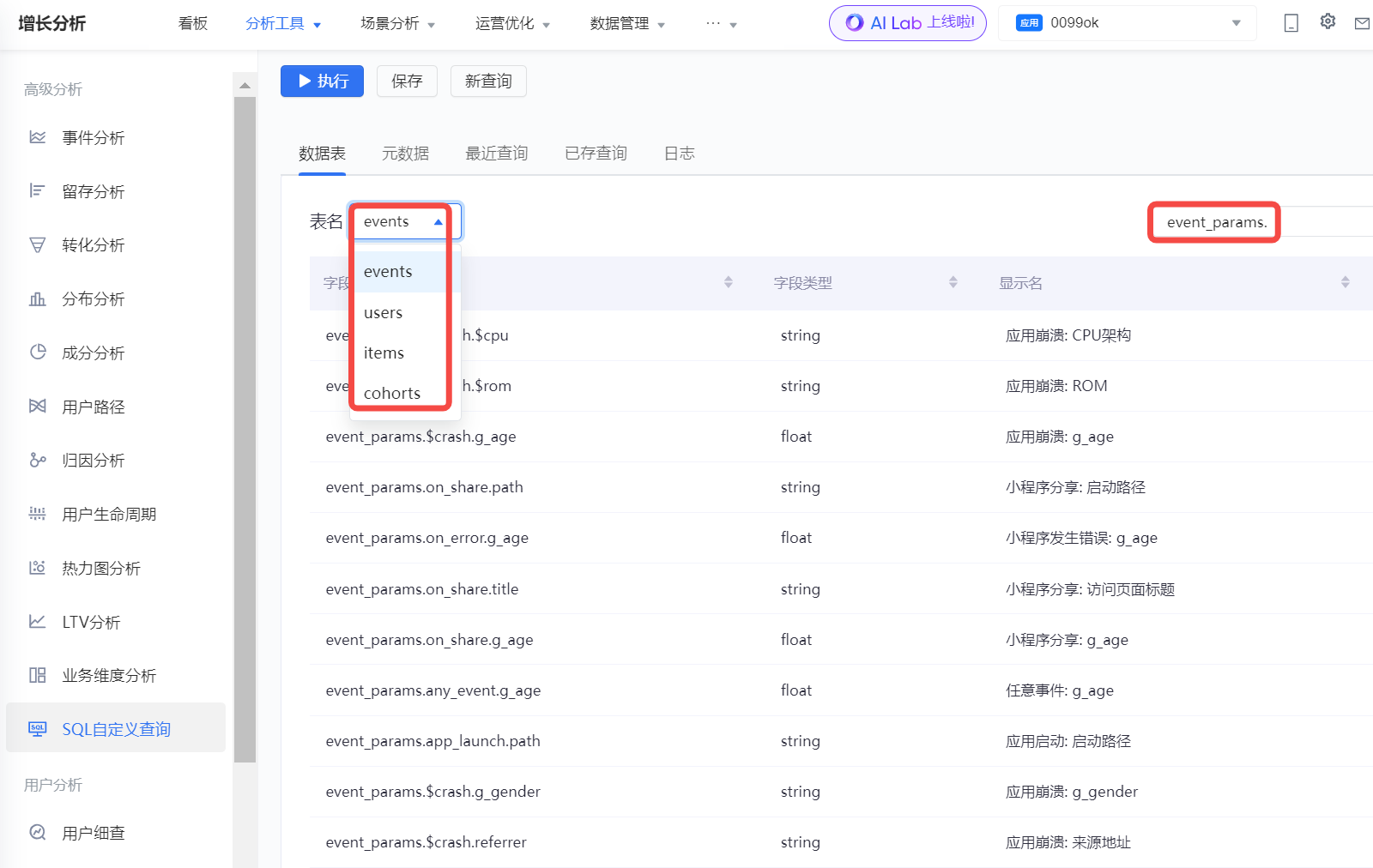Switch to the 最近查询 tab
1373x868 pixels.
tap(496, 153)
